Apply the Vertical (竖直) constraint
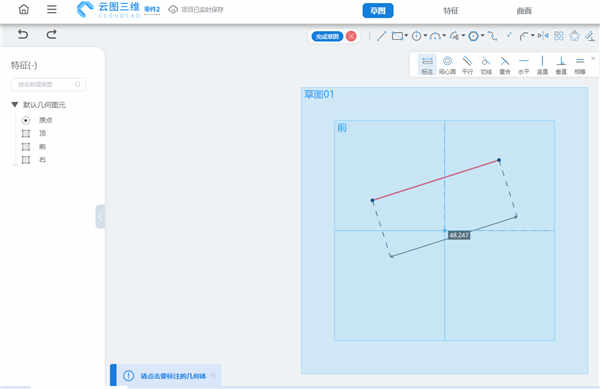Screen dimensions: 600x389 (542, 65)
